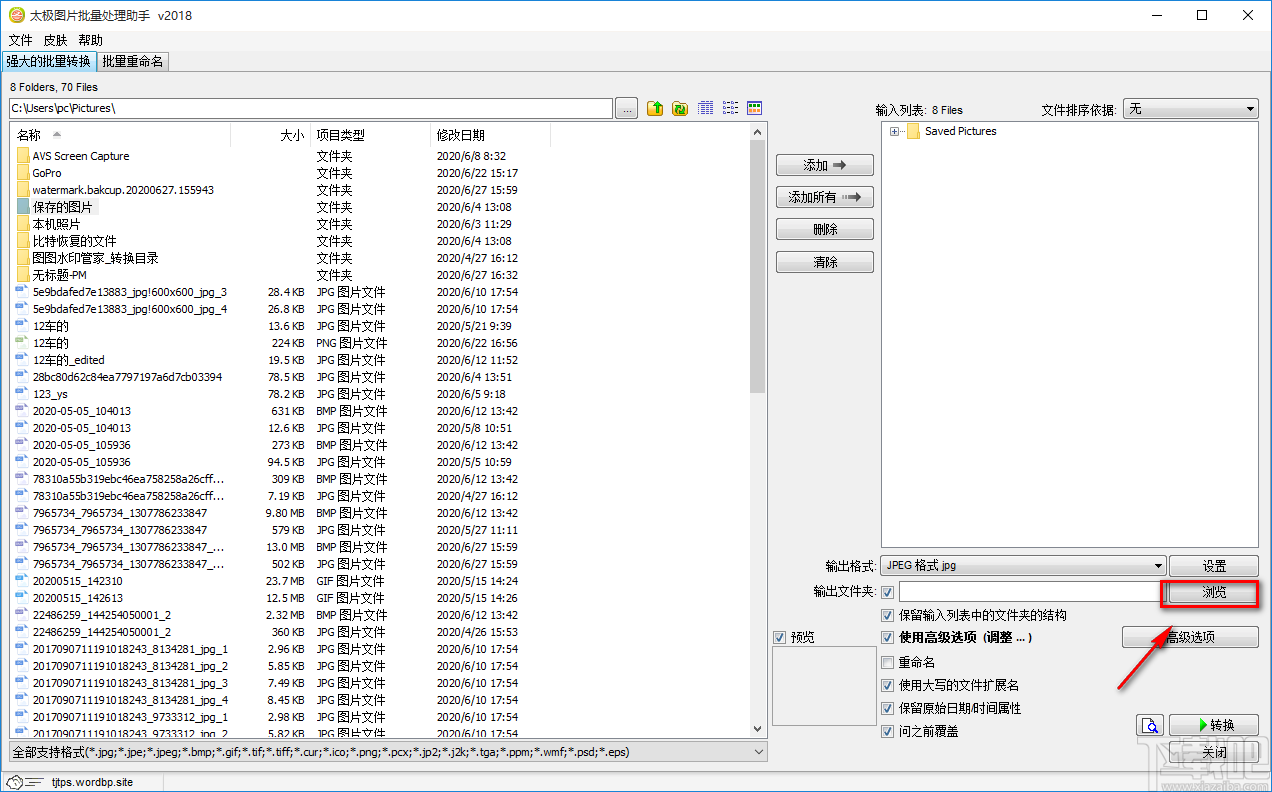Image resolution: width=1272 pixels, height=792 pixels.
Task: Start conversion with 转换 button
Action: click(x=1214, y=726)
